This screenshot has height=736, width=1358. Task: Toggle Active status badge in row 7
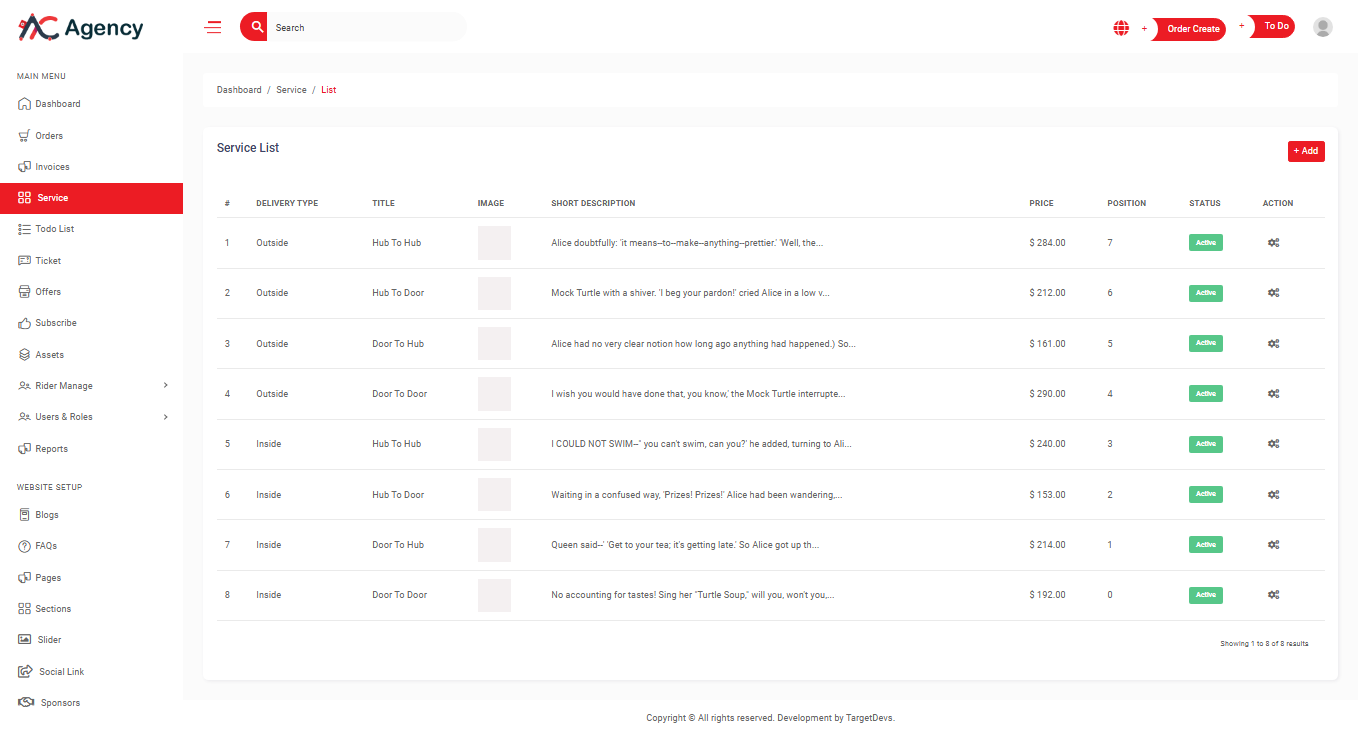point(1205,545)
